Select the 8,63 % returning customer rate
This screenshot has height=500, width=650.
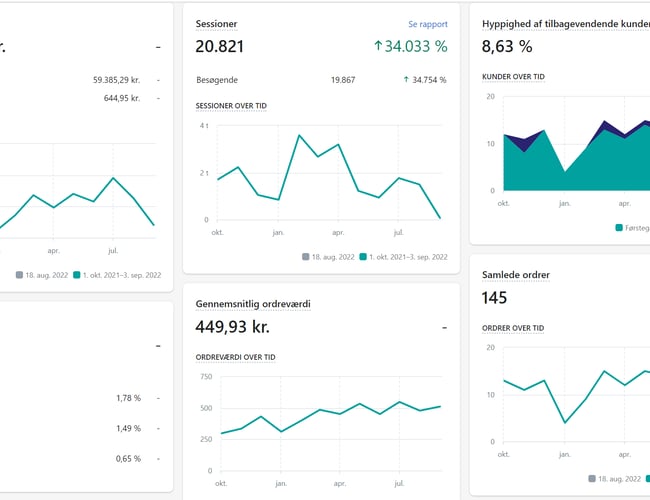pos(507,46)
